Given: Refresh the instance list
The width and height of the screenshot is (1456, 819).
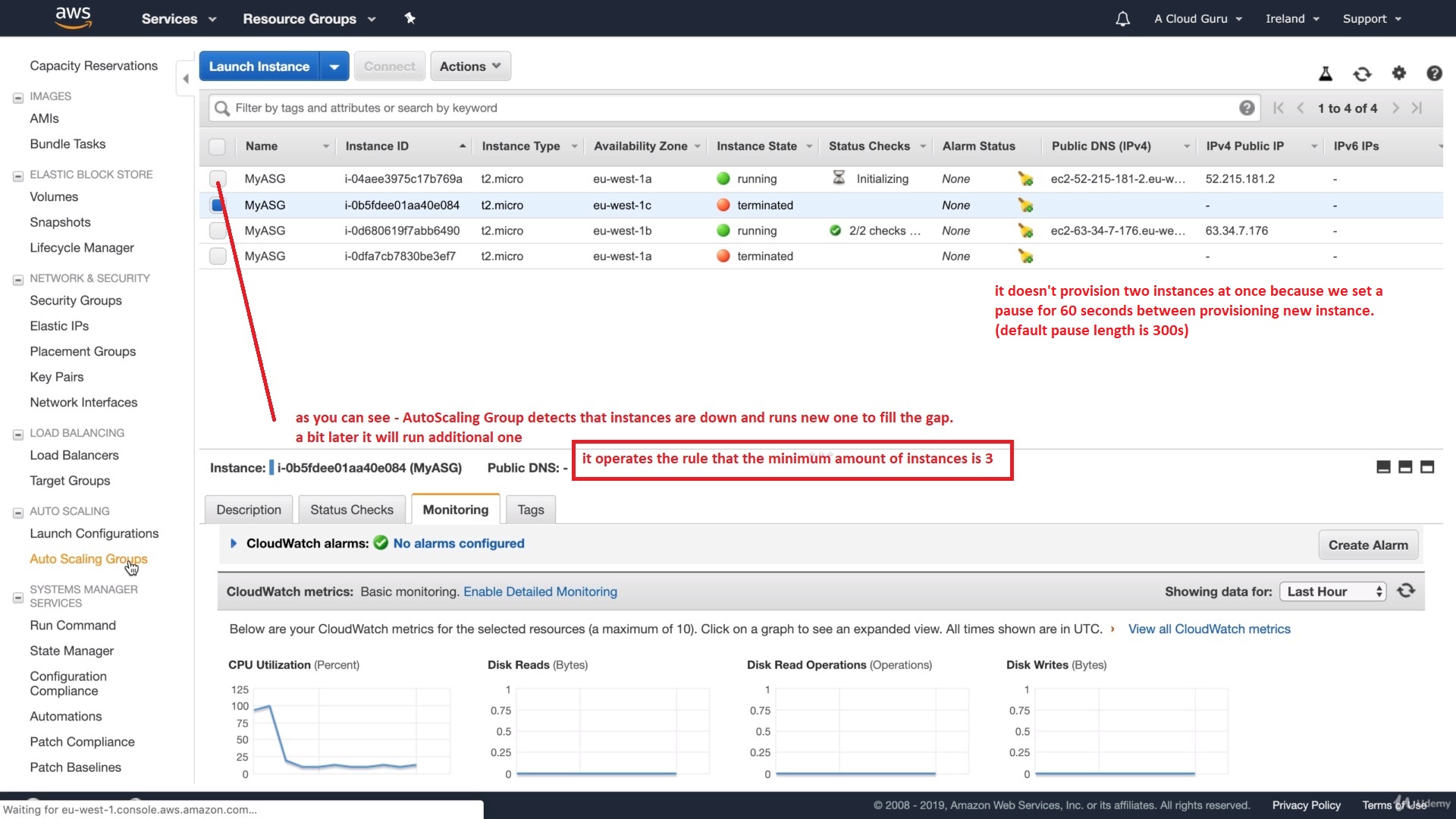Looking at the screenshot, I should 1362,74.
